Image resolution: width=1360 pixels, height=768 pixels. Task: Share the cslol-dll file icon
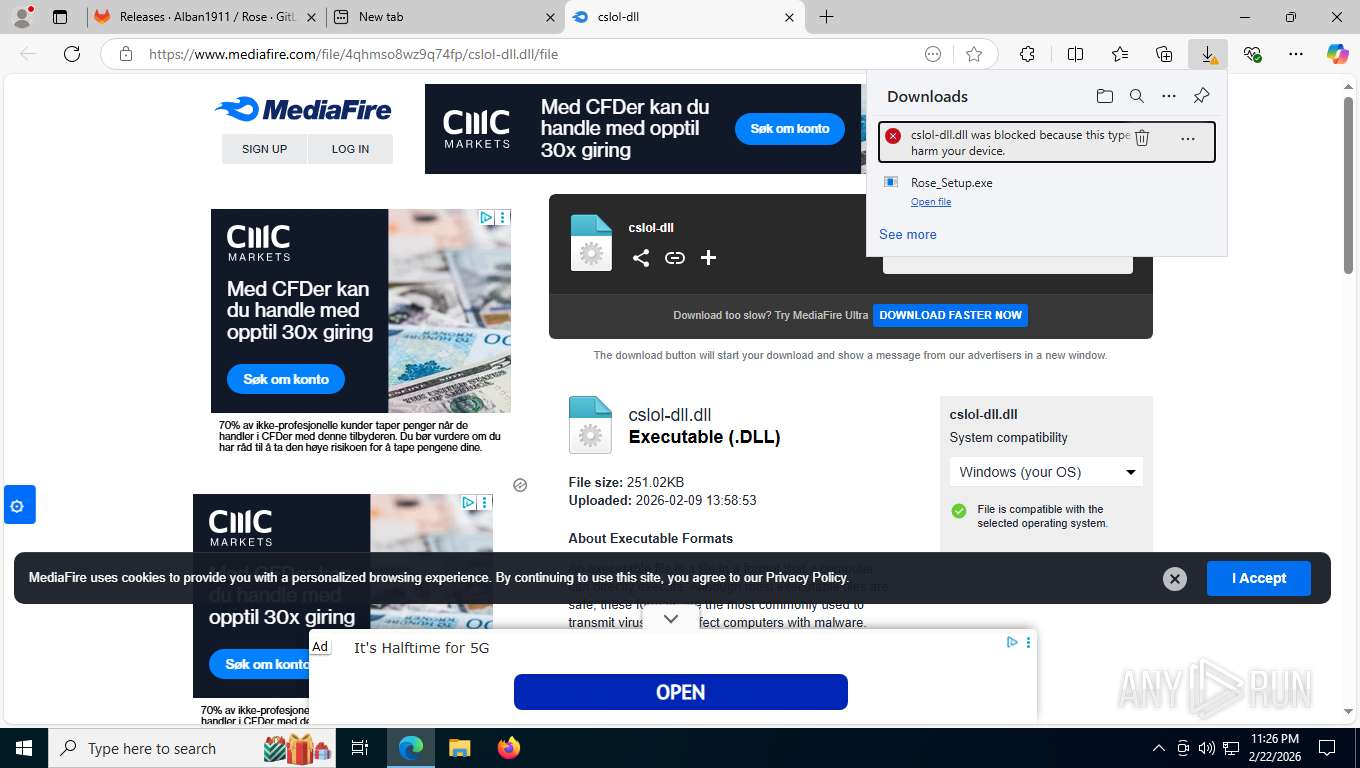point(641,258)
